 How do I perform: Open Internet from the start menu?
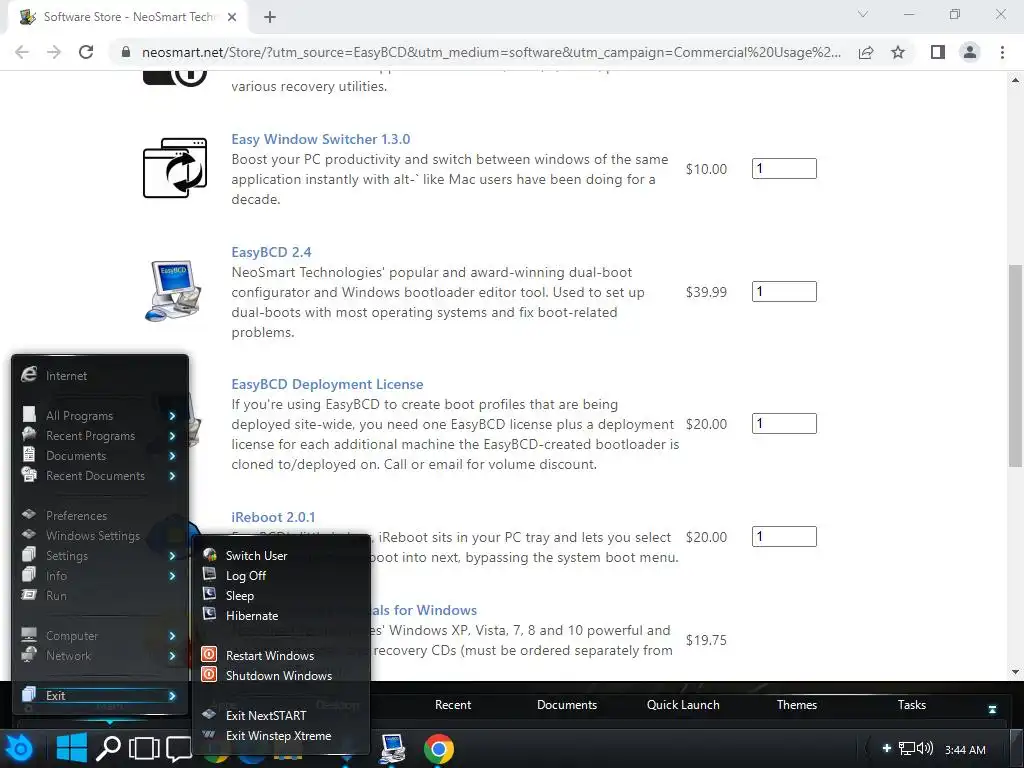pyautogui.click(x=101, y=376)
